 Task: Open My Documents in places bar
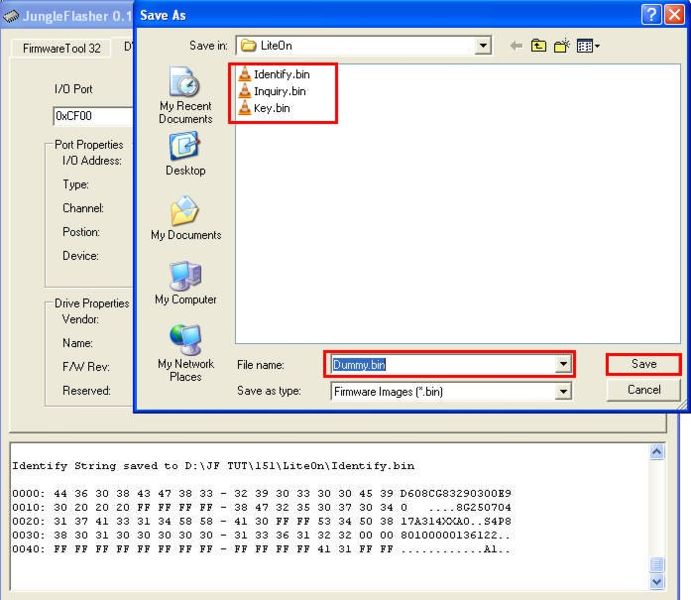pyautogui.click(x=186, y=218)
